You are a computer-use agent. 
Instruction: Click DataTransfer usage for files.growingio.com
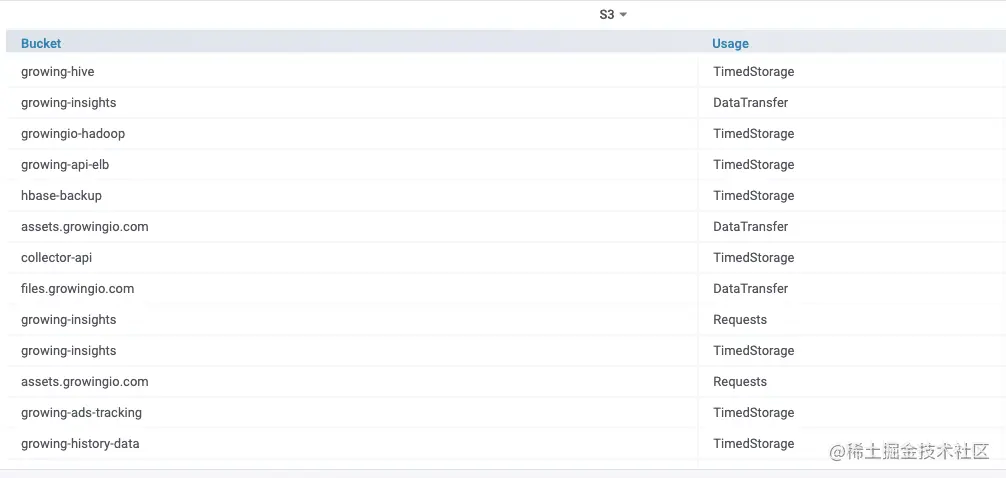click(x=751, y=289)
